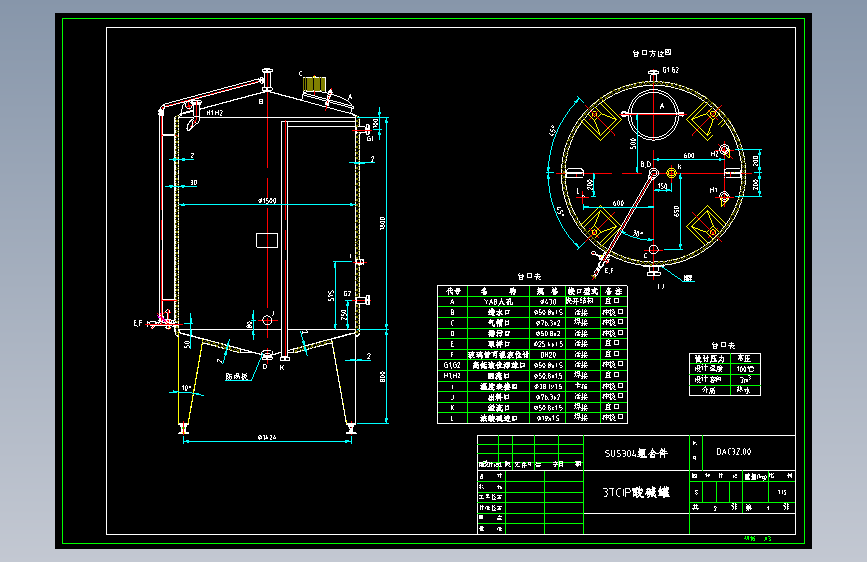Select the "管口方位图" plan view title
This screenshot has height=562, width=867.
coord(652,53)
